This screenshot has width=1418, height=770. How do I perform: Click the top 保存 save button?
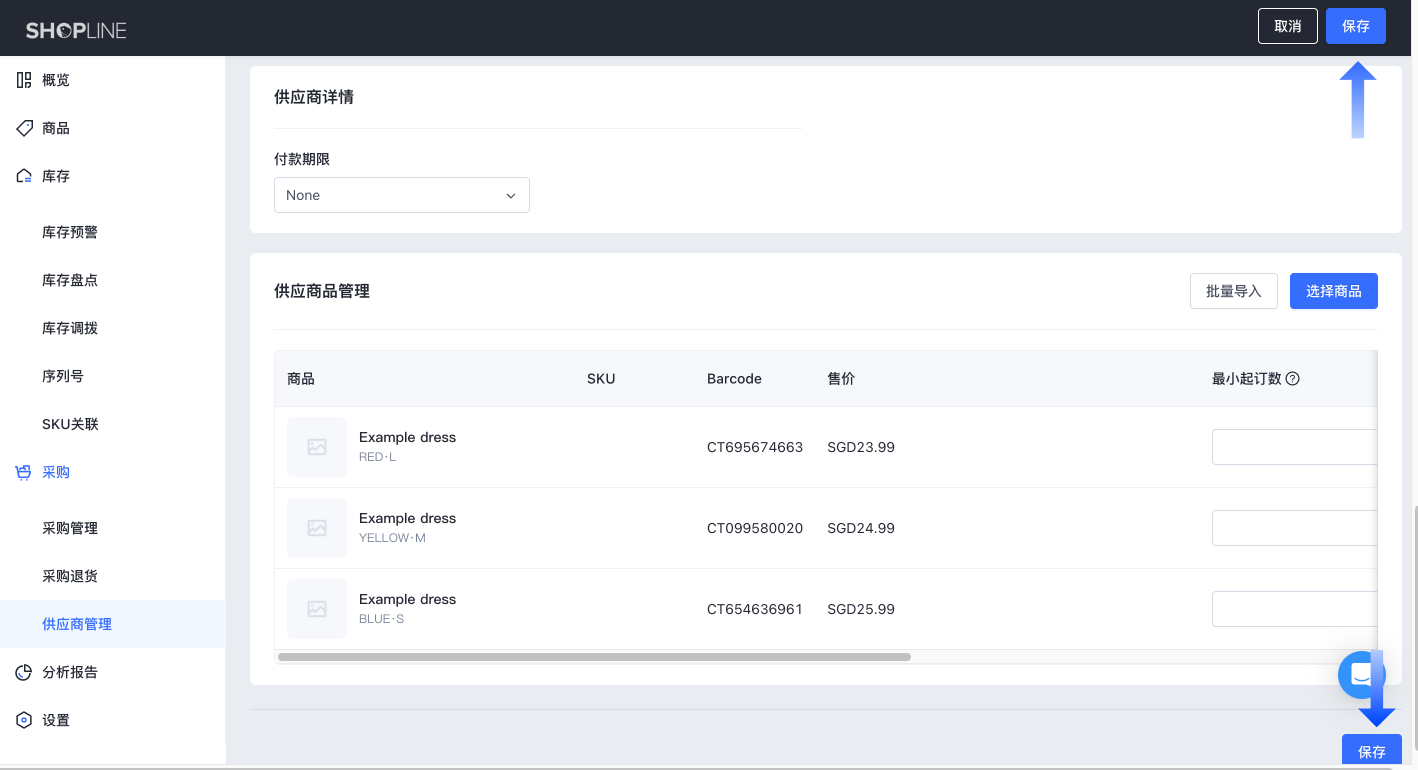[x=1356, y=26]
